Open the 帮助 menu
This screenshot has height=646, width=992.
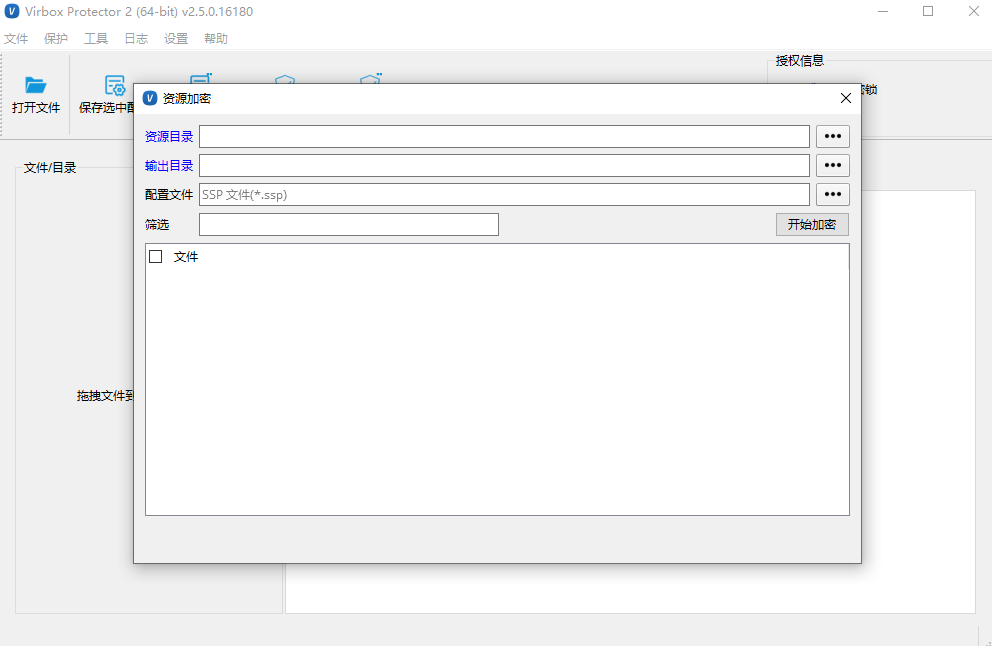click(216, 39)
